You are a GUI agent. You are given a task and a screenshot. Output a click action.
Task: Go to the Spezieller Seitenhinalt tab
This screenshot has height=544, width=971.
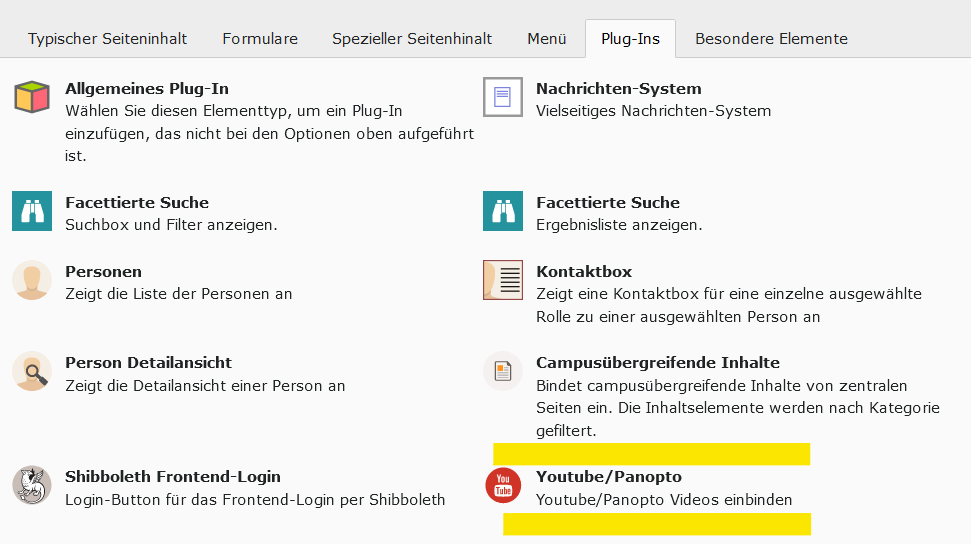point(412,39)
